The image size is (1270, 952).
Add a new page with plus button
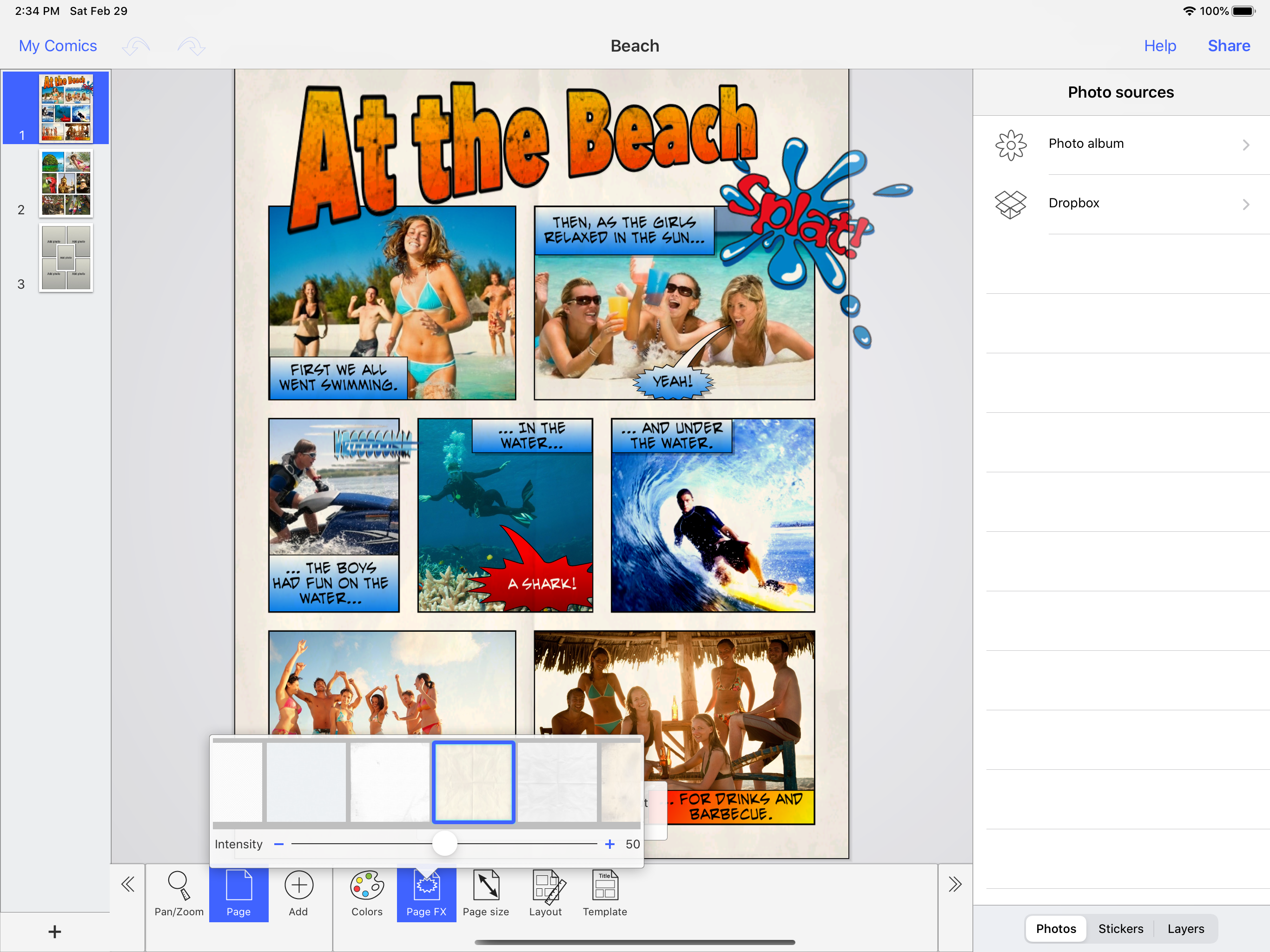pos(54,932)
